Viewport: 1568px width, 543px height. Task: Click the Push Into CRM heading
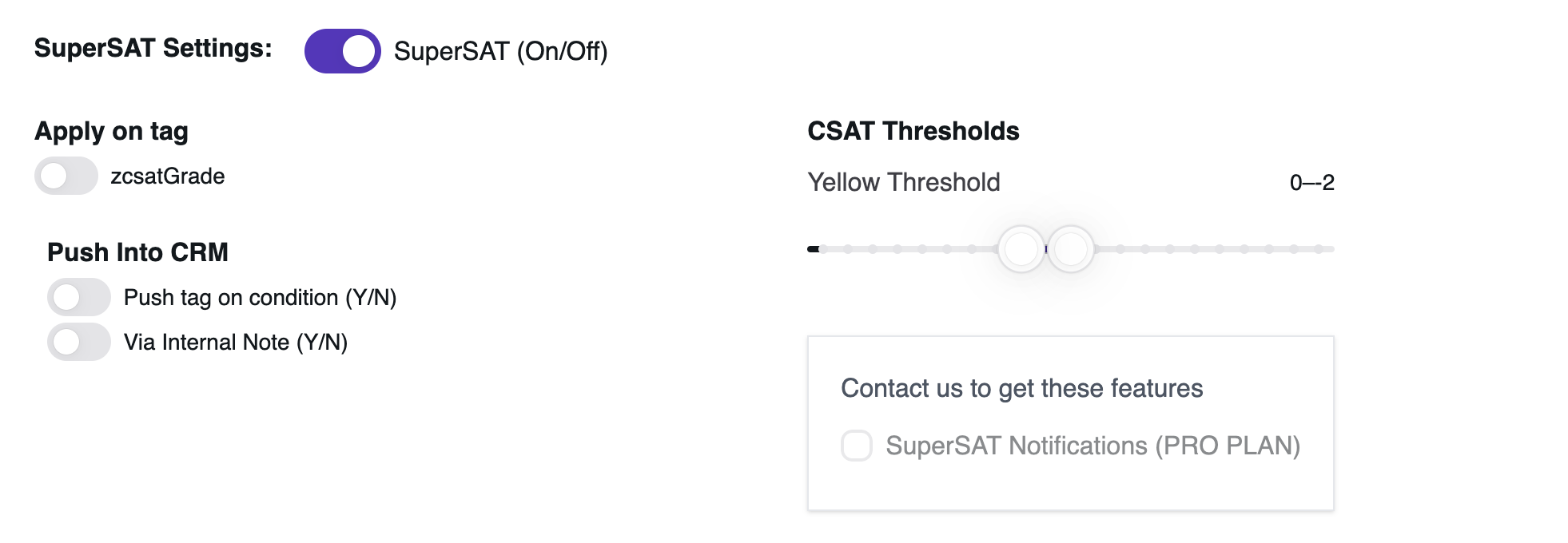(x=137, y=252)
